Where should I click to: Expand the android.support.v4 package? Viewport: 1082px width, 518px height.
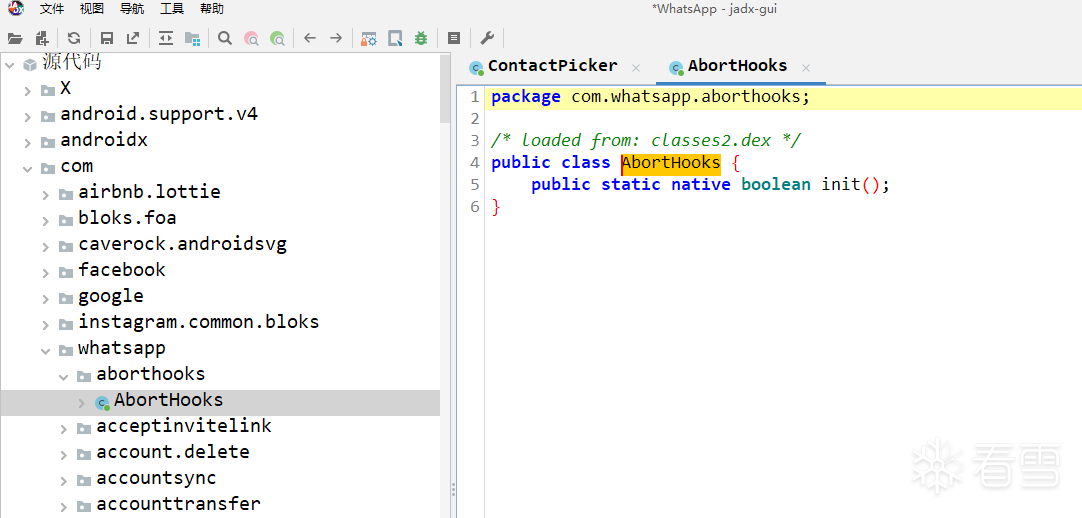click(x=28, y=117)
